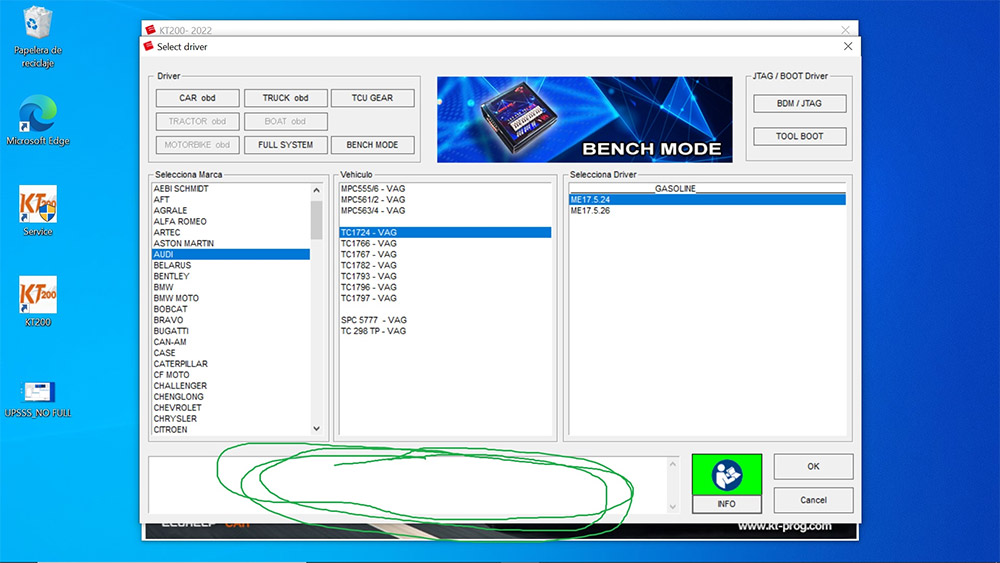Choose MPC555/6 - VAG vehicle entry
The height and width of the screenshot is (563, 1000).
(445, 189)
